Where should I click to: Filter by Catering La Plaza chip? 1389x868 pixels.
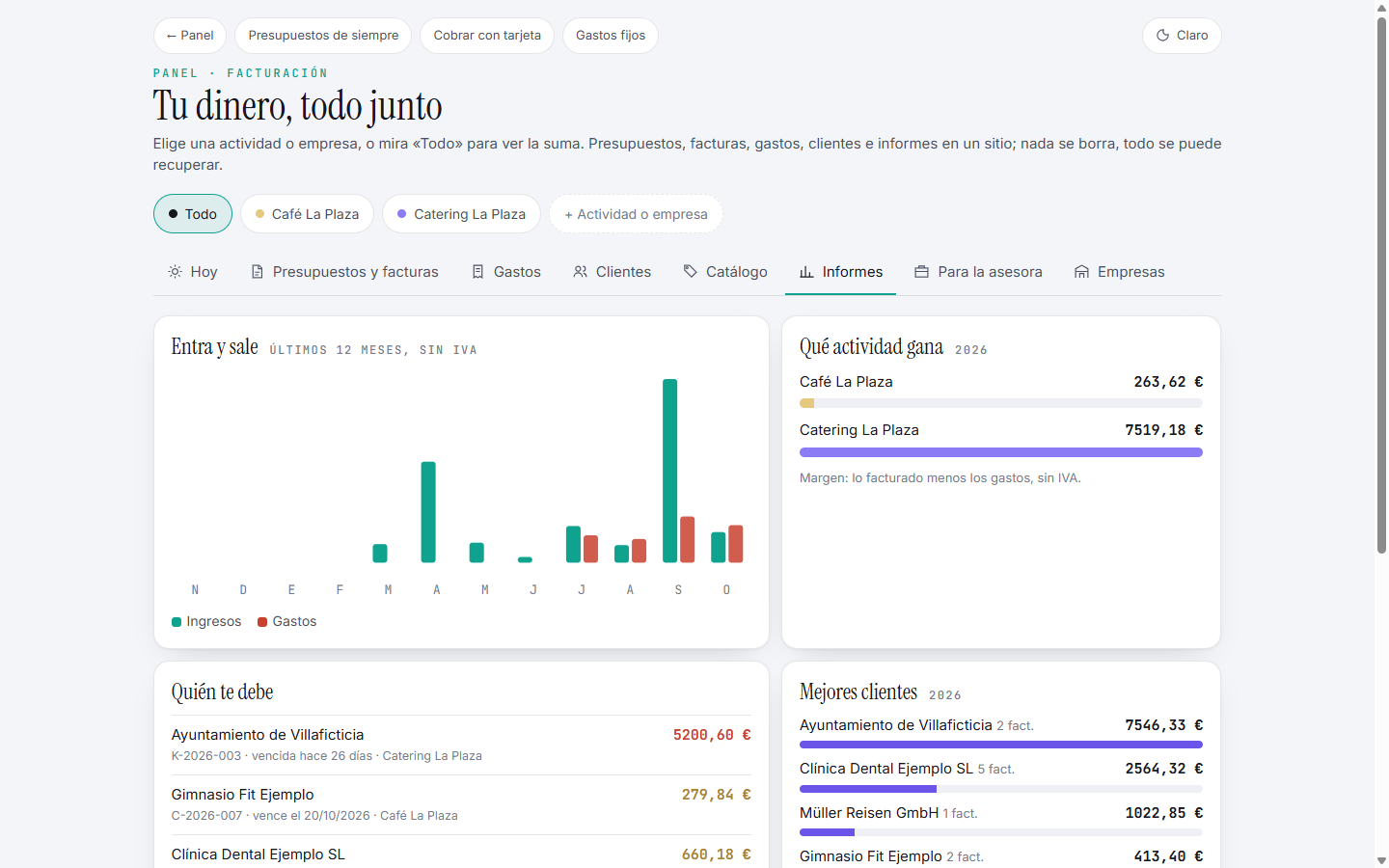click(x=461, y=214)
